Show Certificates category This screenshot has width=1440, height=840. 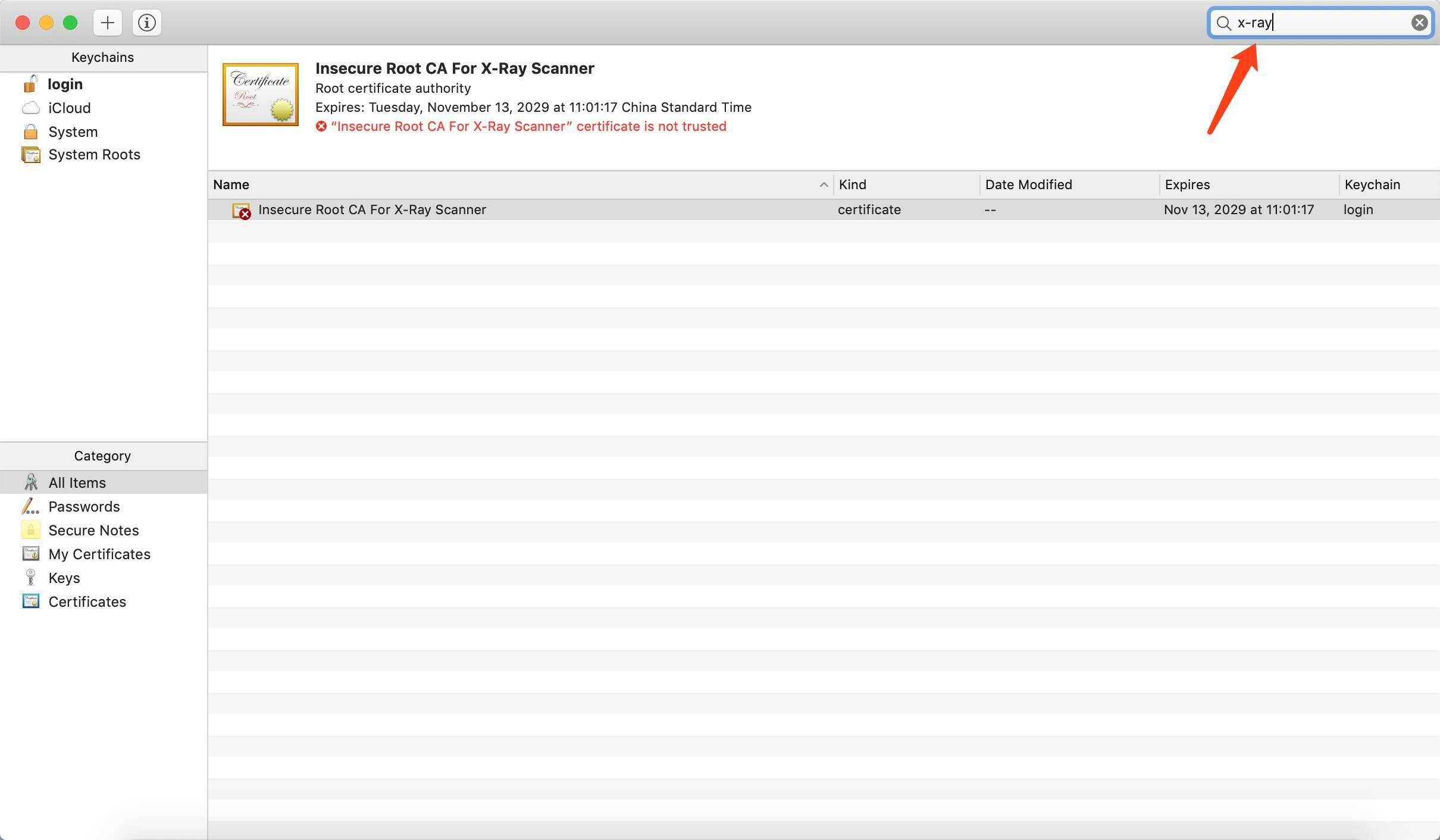pos(87,601)
